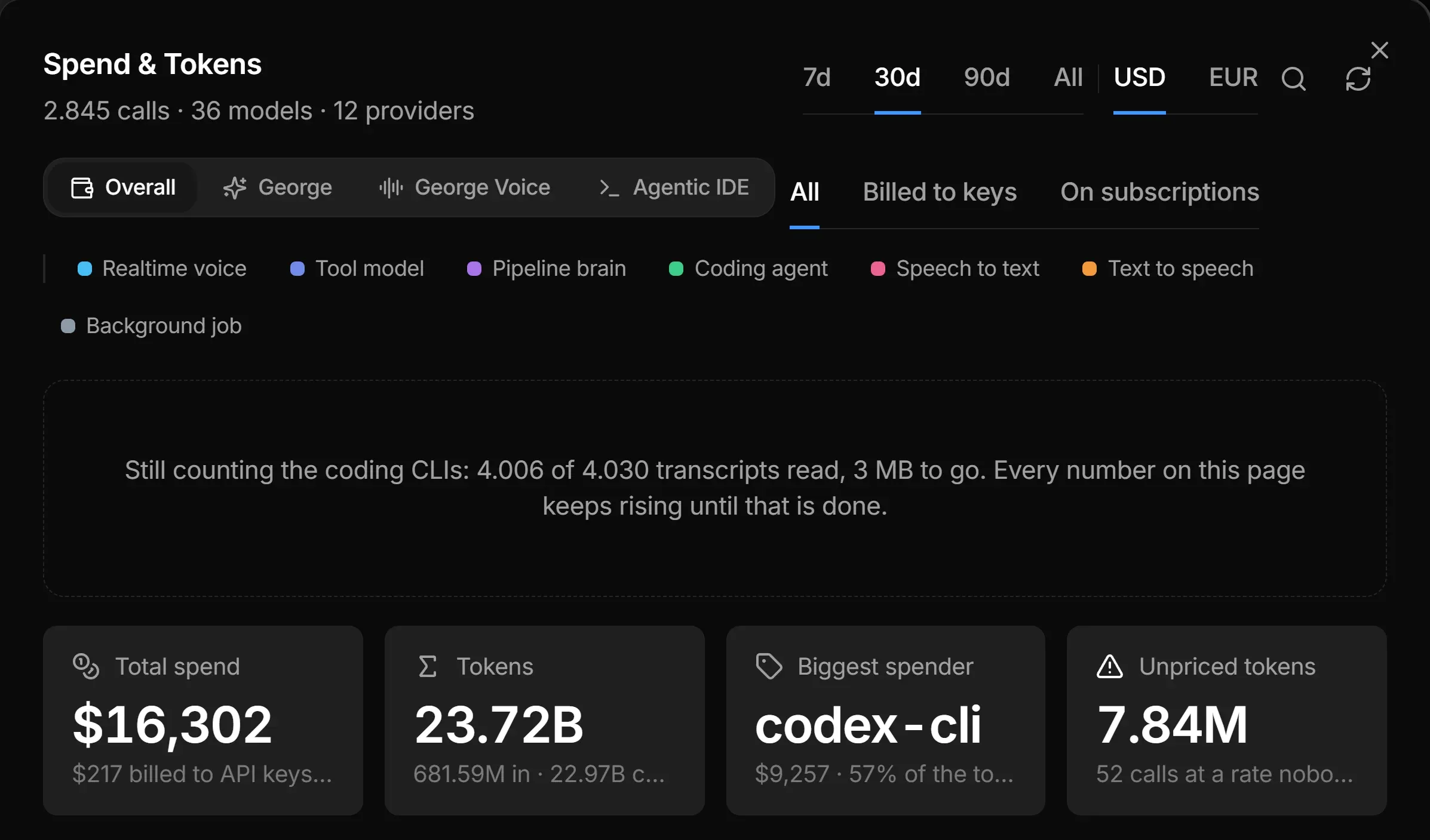Click the coins icon on Total spend

[86, 666]
